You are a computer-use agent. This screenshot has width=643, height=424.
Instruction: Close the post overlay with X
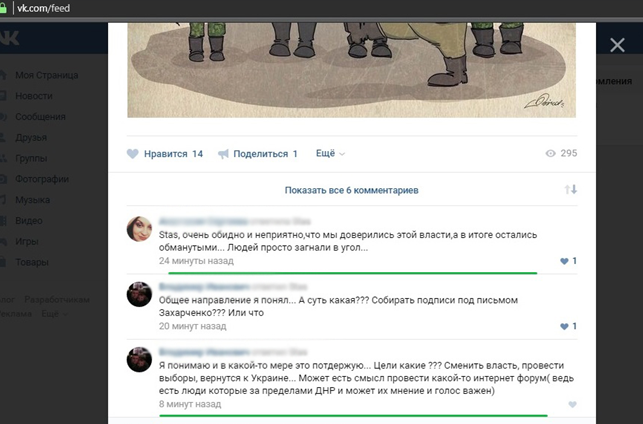(617, 45)
